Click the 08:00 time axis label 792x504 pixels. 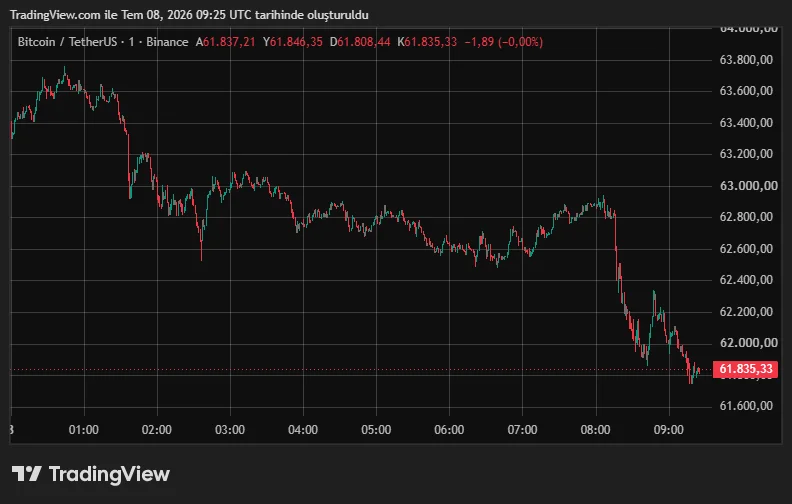pos(596,430)
